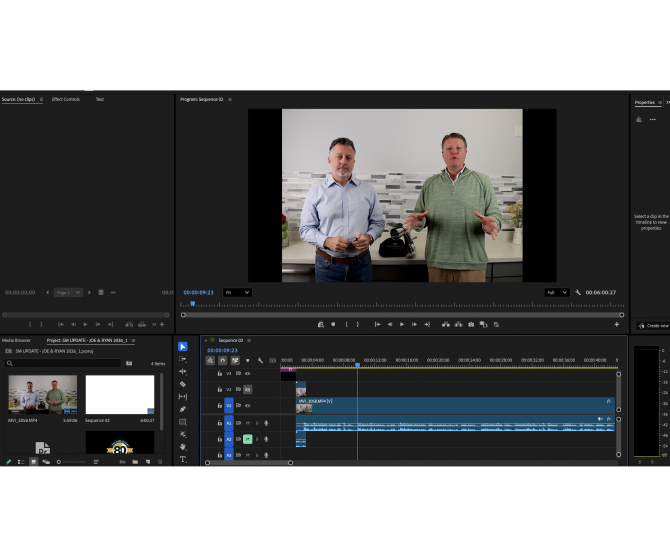Open Program zoom level Fit dropdown
Screen dimensions: 670x559
pos(237,292)
